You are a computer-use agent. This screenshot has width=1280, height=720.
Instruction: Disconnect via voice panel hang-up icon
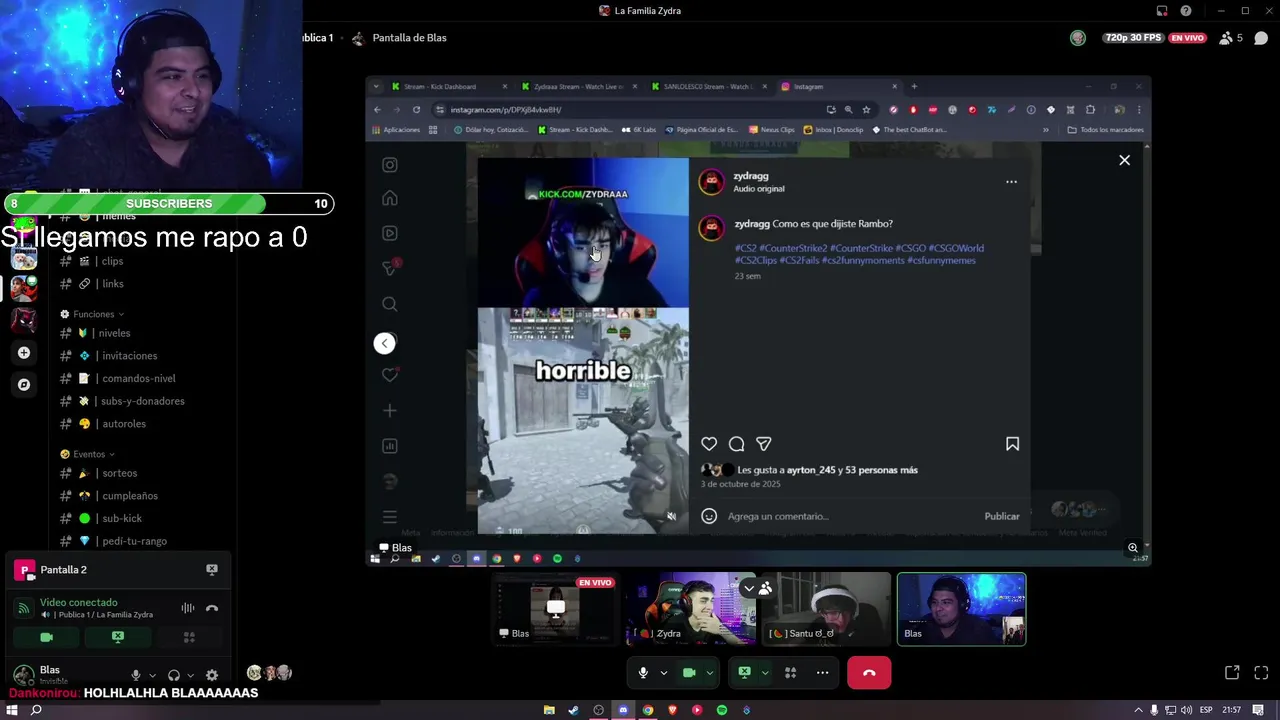(212, 608)
